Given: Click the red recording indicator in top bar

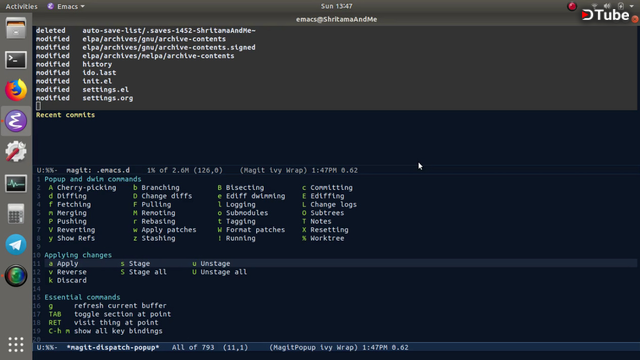Looking at the screenshot, I should pos(572,6).
